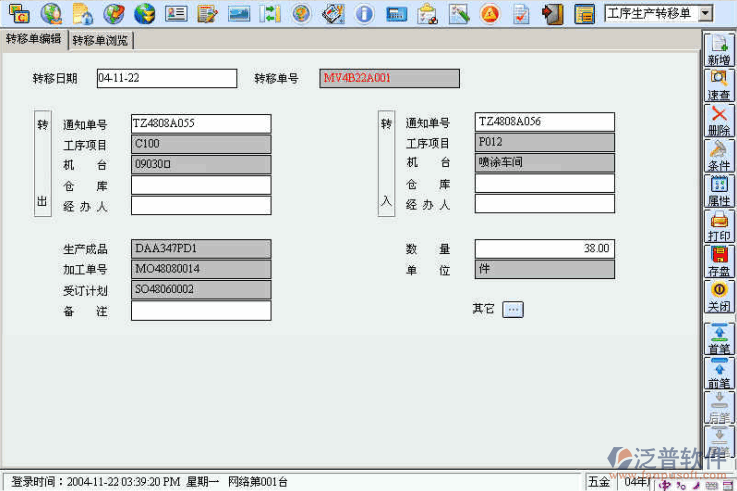Click the 打印 (Print) sidebar button
Viewport: 737px width, 491px height.
pyautogui.click(x=718, y=225)
